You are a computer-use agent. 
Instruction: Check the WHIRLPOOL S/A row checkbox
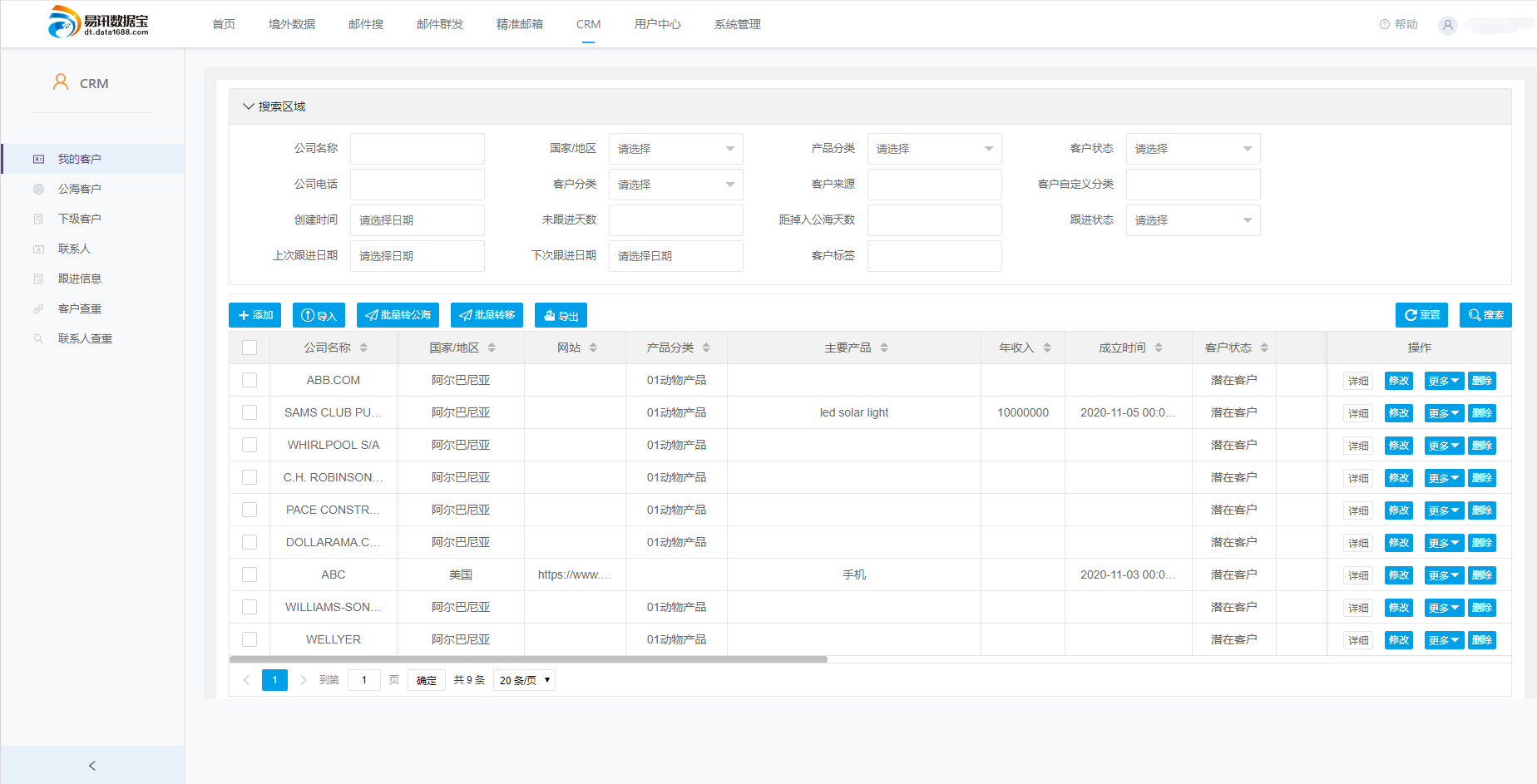pos(250,445)
